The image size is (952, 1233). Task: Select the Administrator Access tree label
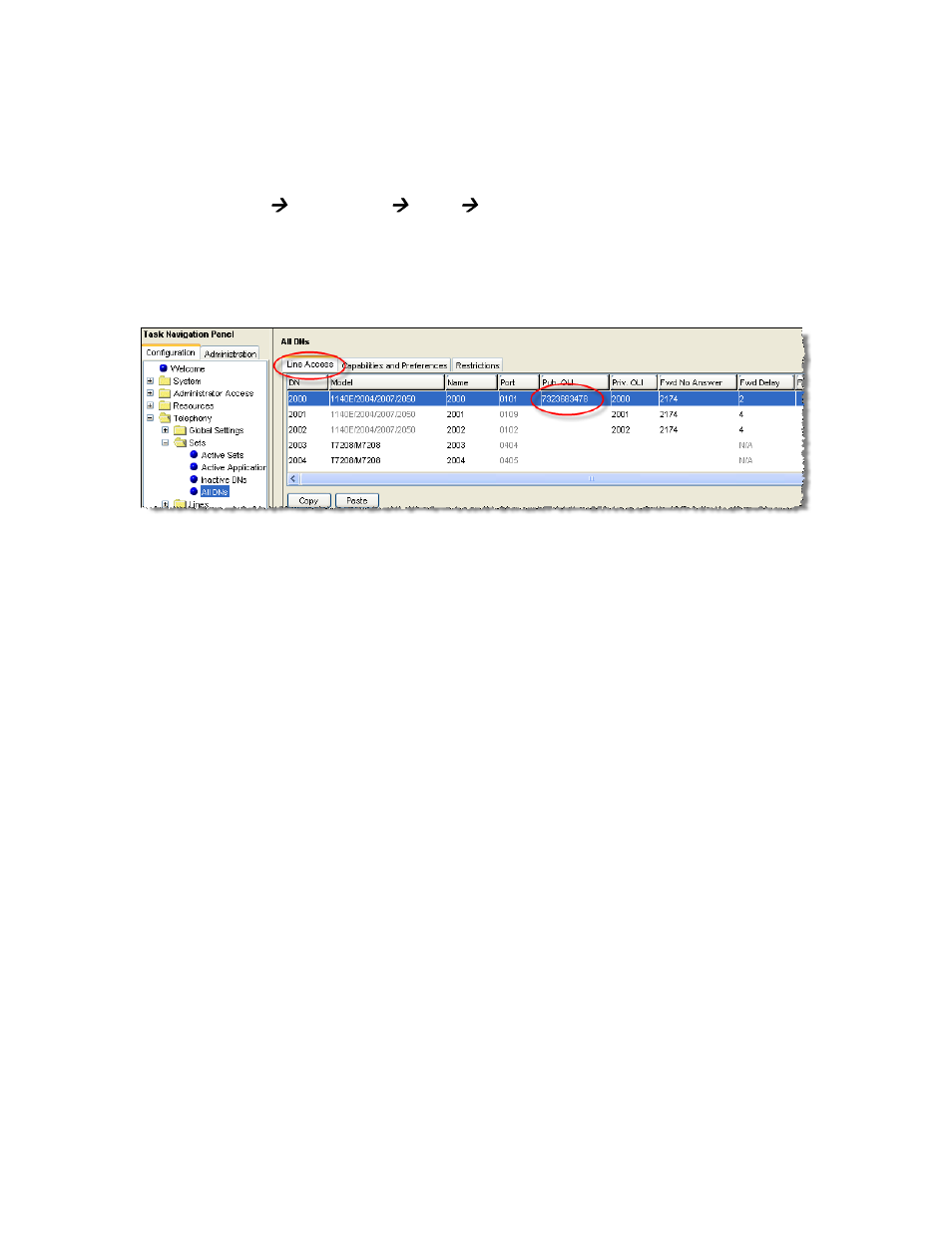click(x=214, y=393)
